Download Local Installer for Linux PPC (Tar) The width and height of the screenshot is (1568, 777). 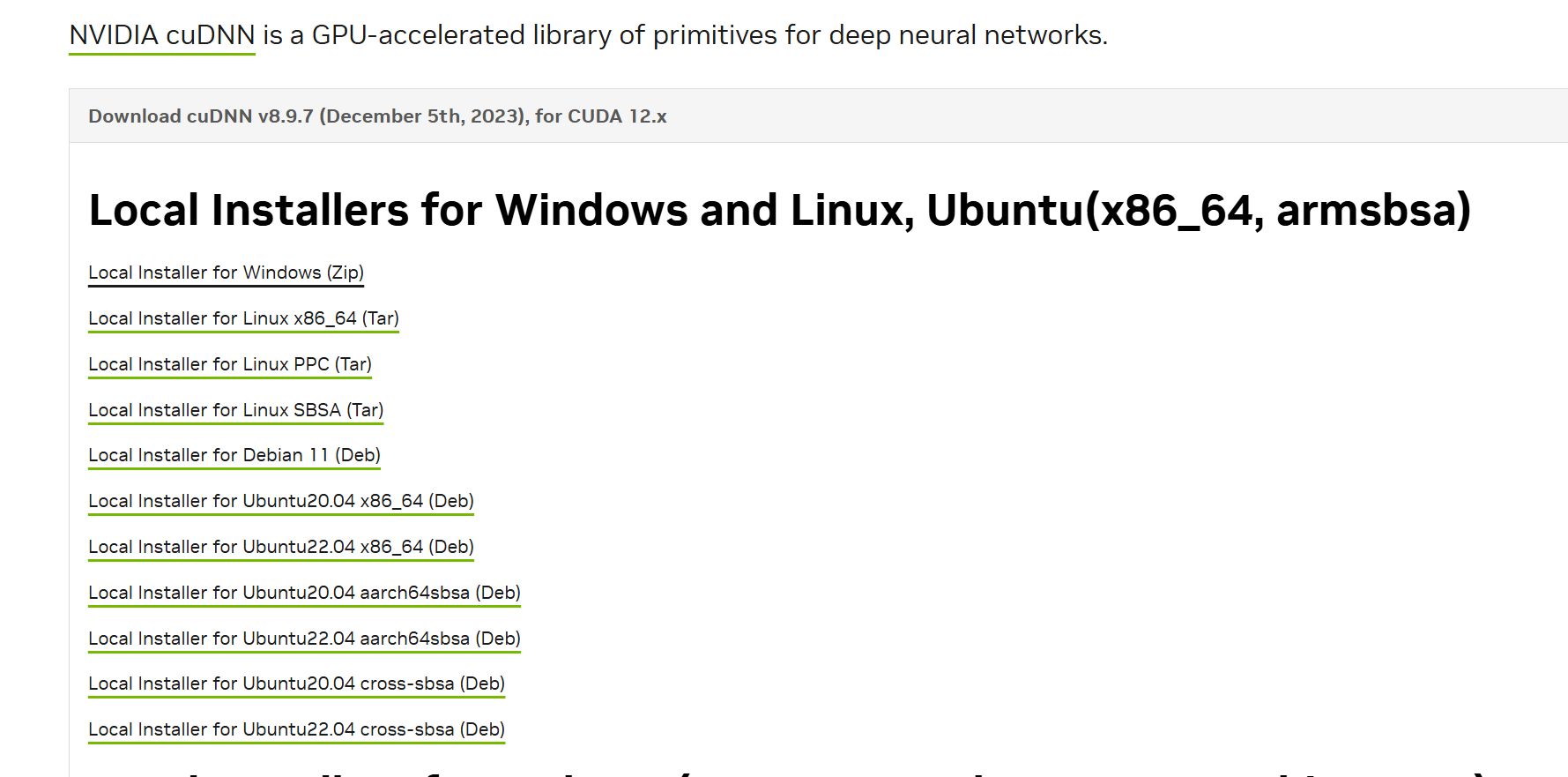tap(230, 364)
